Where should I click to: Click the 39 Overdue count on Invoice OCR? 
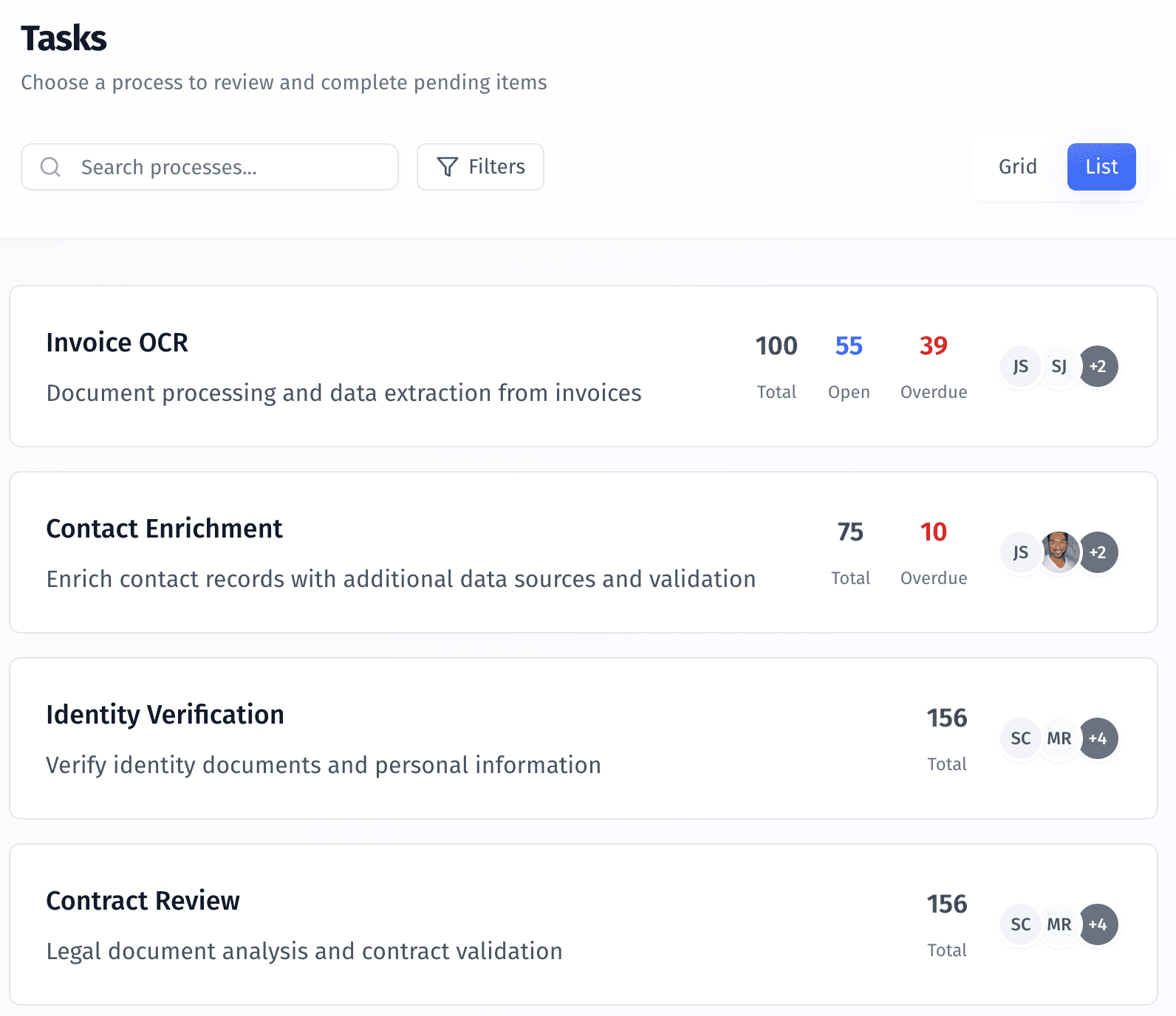933,346
